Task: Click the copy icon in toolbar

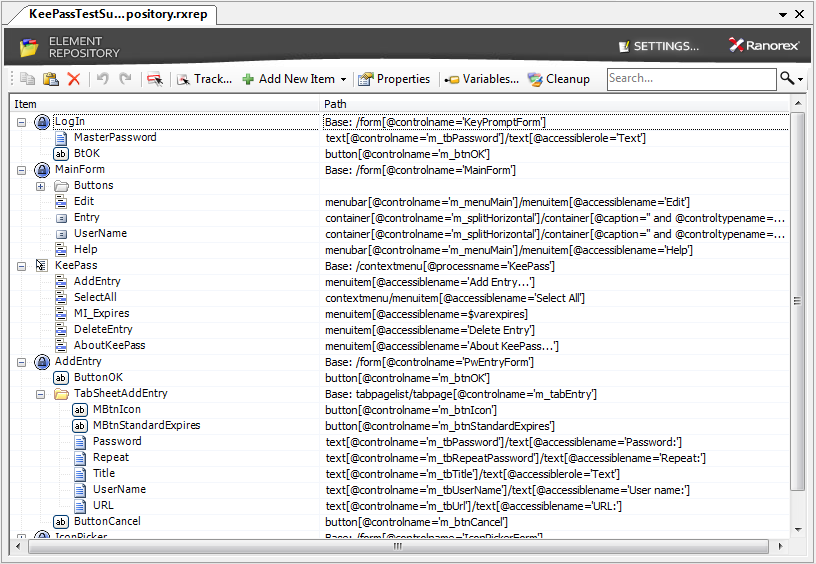Action: click(x=28, y=79)
